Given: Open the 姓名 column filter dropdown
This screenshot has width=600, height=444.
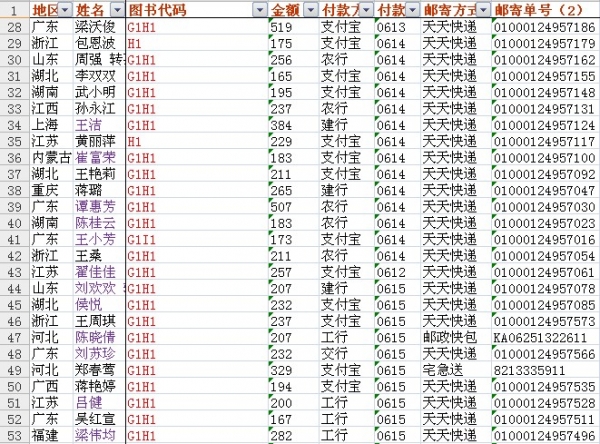Looking at the screenshot, I should click(x=115, y=10).
